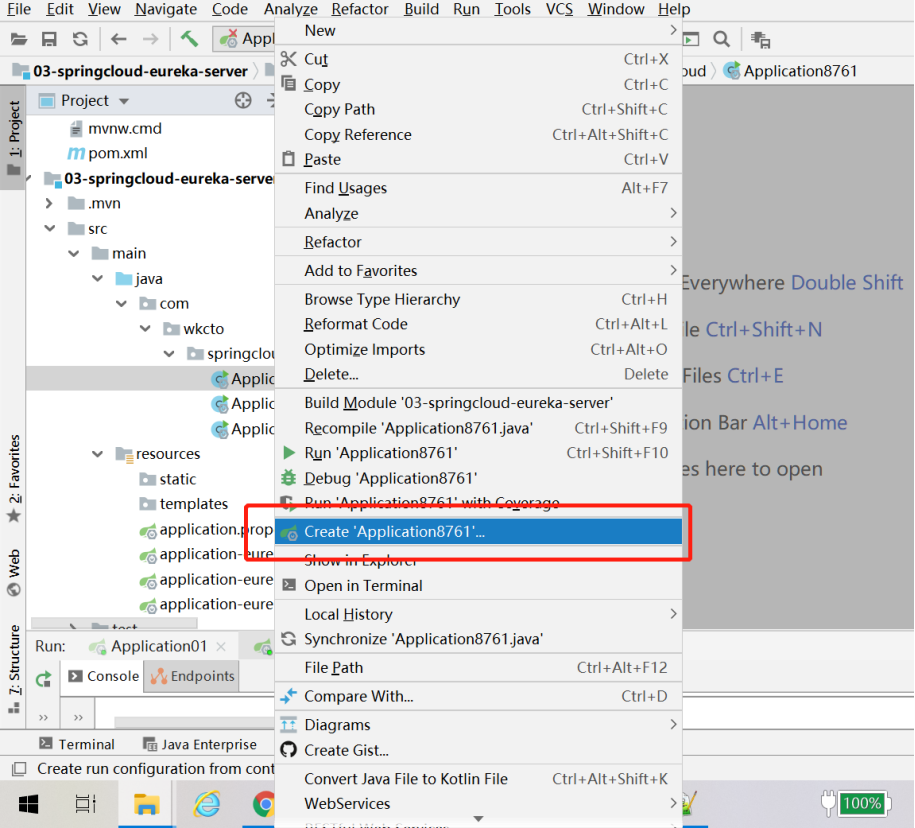
Task: Select Open in Terminal menu item
Action: (x=478, y=586)
